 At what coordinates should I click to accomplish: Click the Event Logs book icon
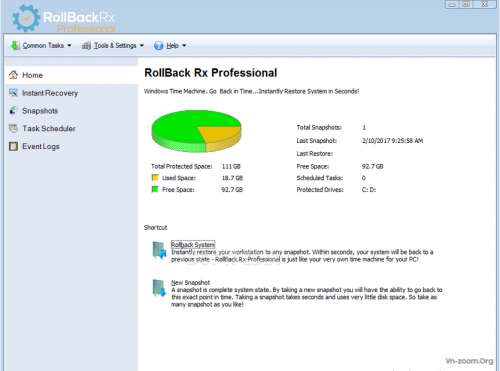(13, 146)
